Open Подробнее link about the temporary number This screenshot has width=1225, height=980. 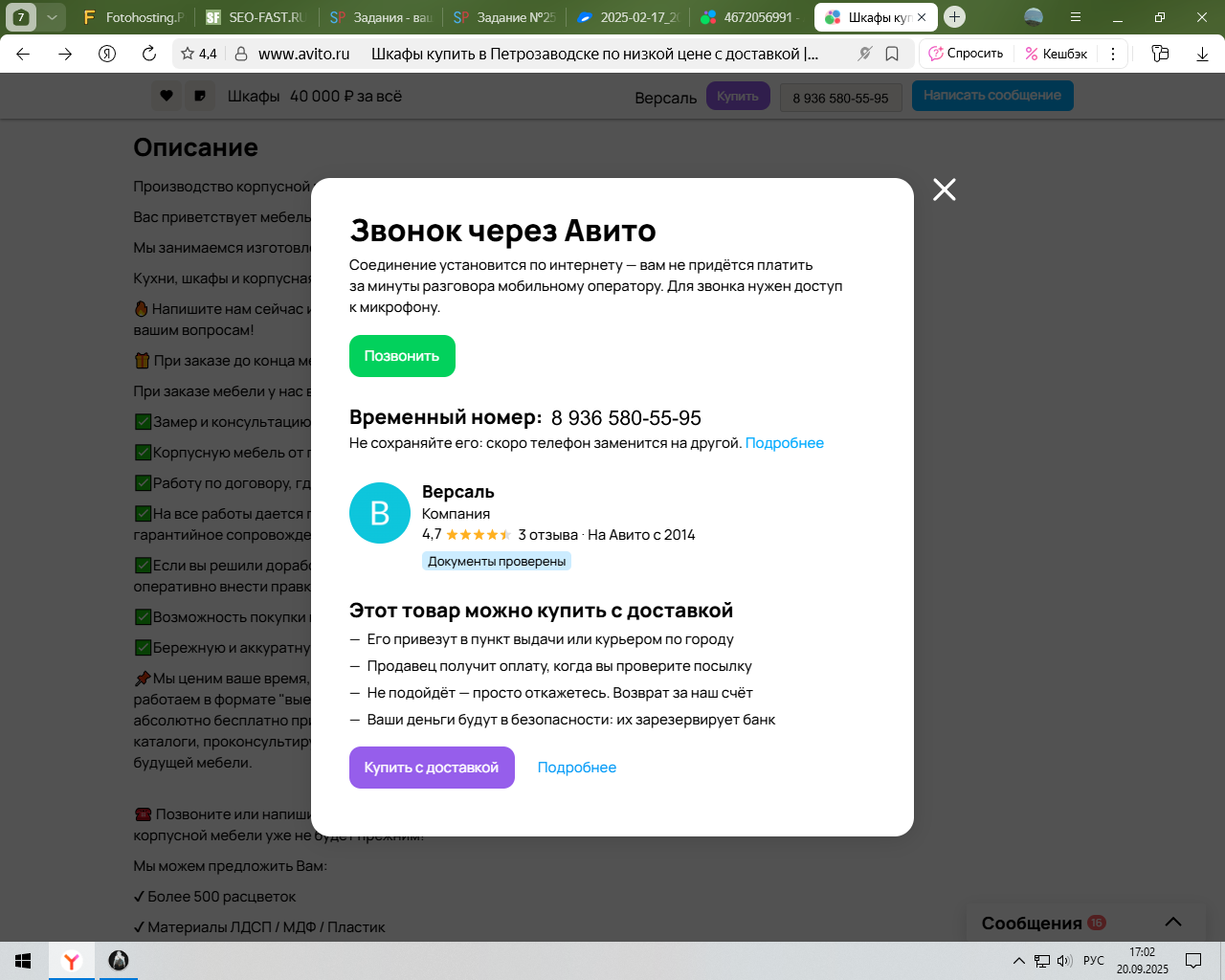click(x=784, y=443)
